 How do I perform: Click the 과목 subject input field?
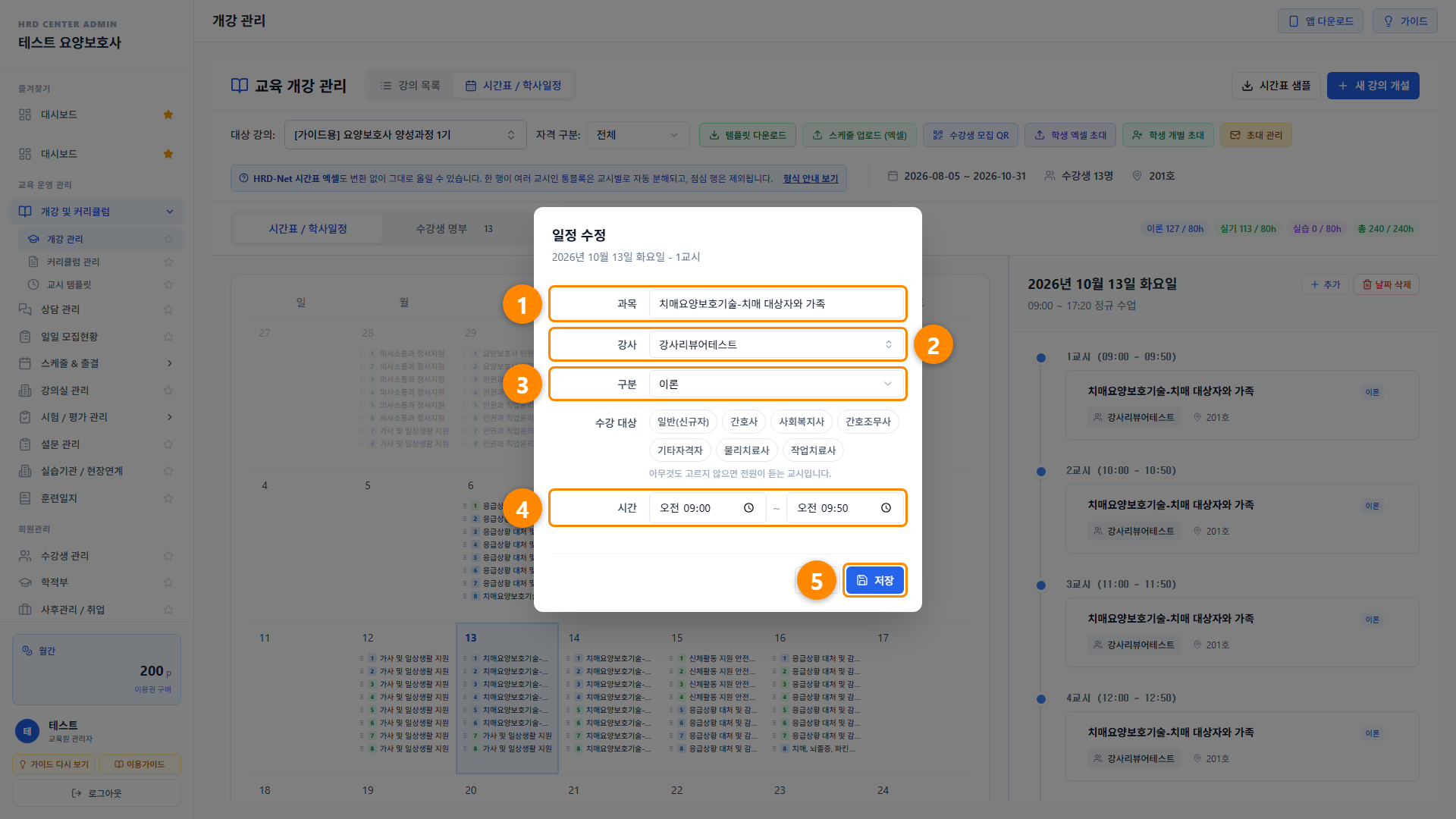[x=777, y=303]
